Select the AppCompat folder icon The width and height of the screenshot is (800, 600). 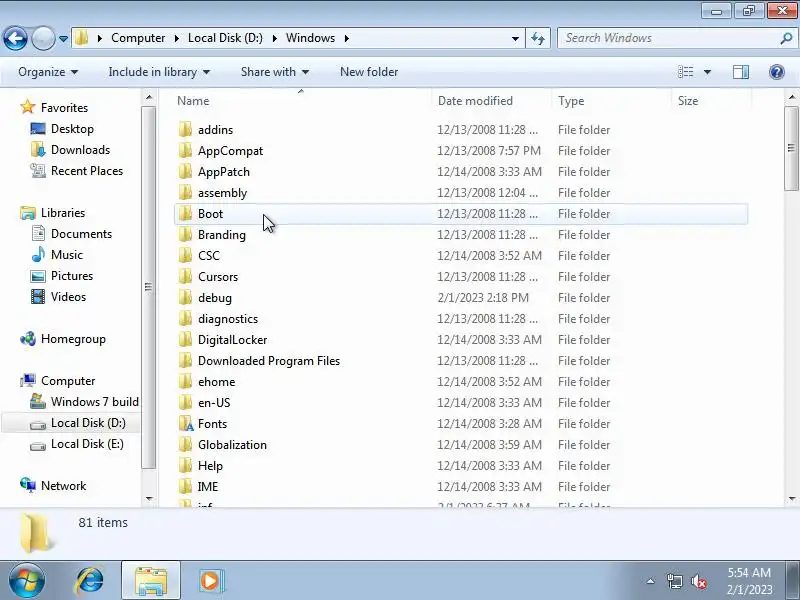pyautogui.click(x=185, y=151)
